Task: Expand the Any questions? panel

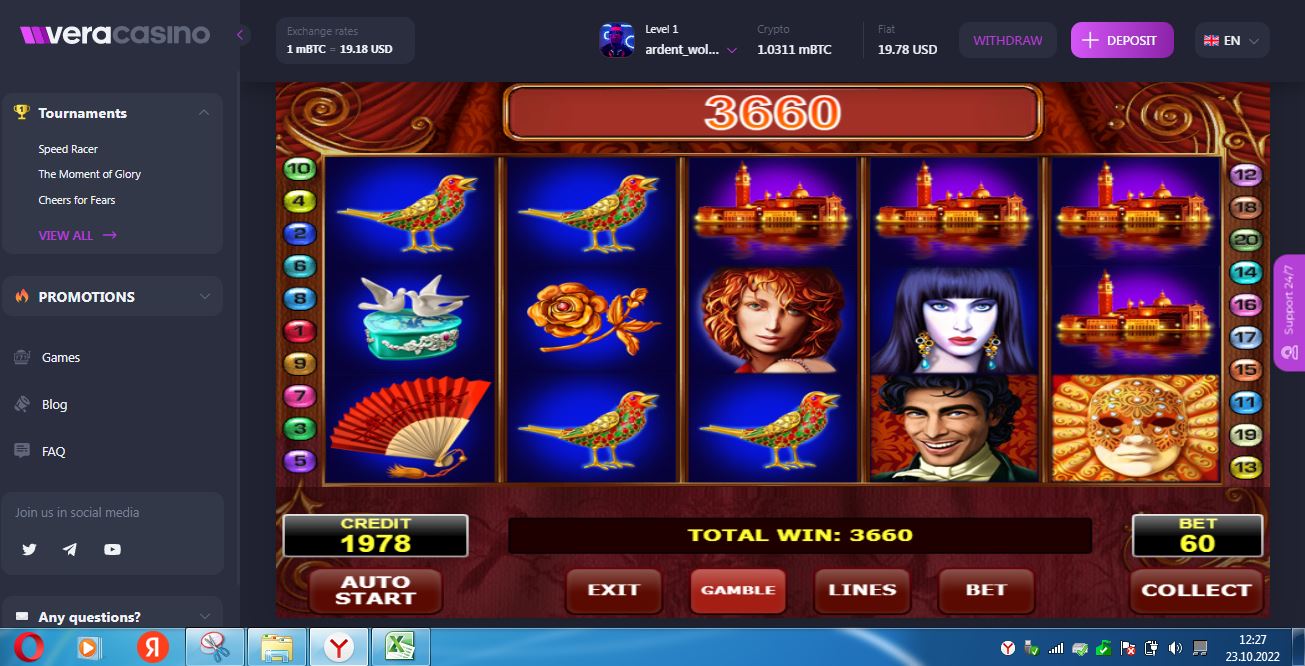Action: tap(112, 617)
